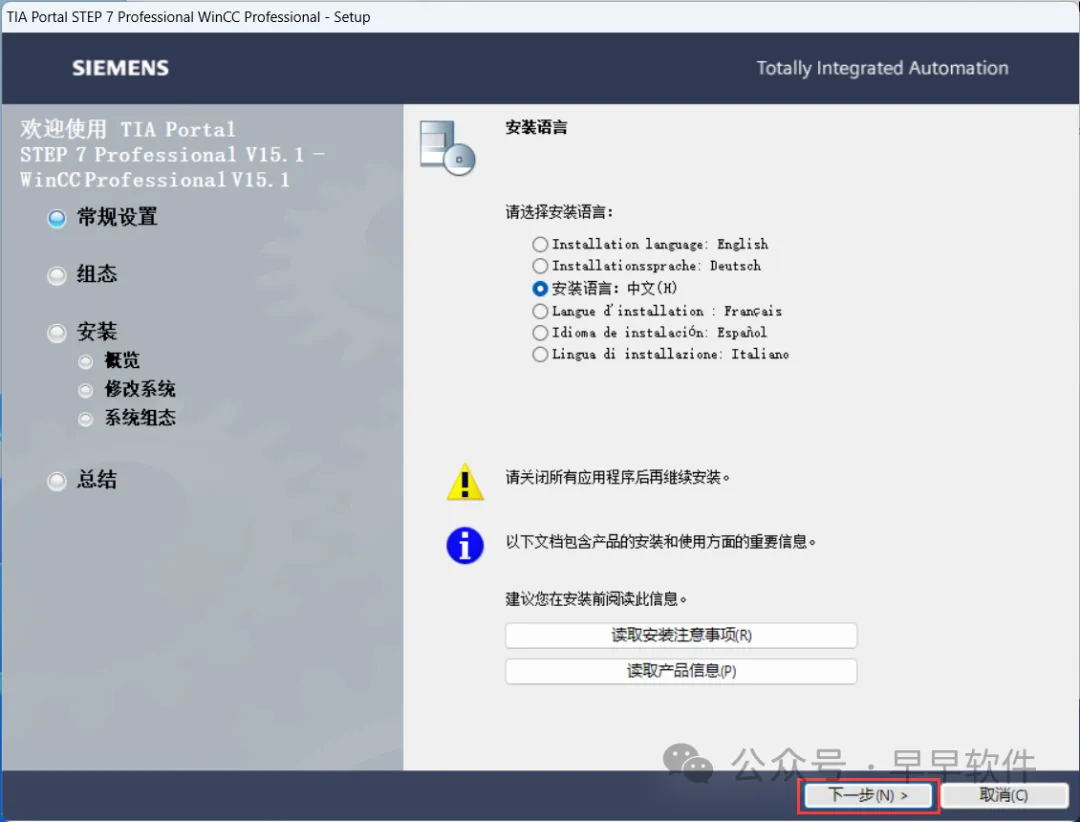Click the yellow warning triangle icon
Screen dimensions: 1080x822
(x=465, y=482)
